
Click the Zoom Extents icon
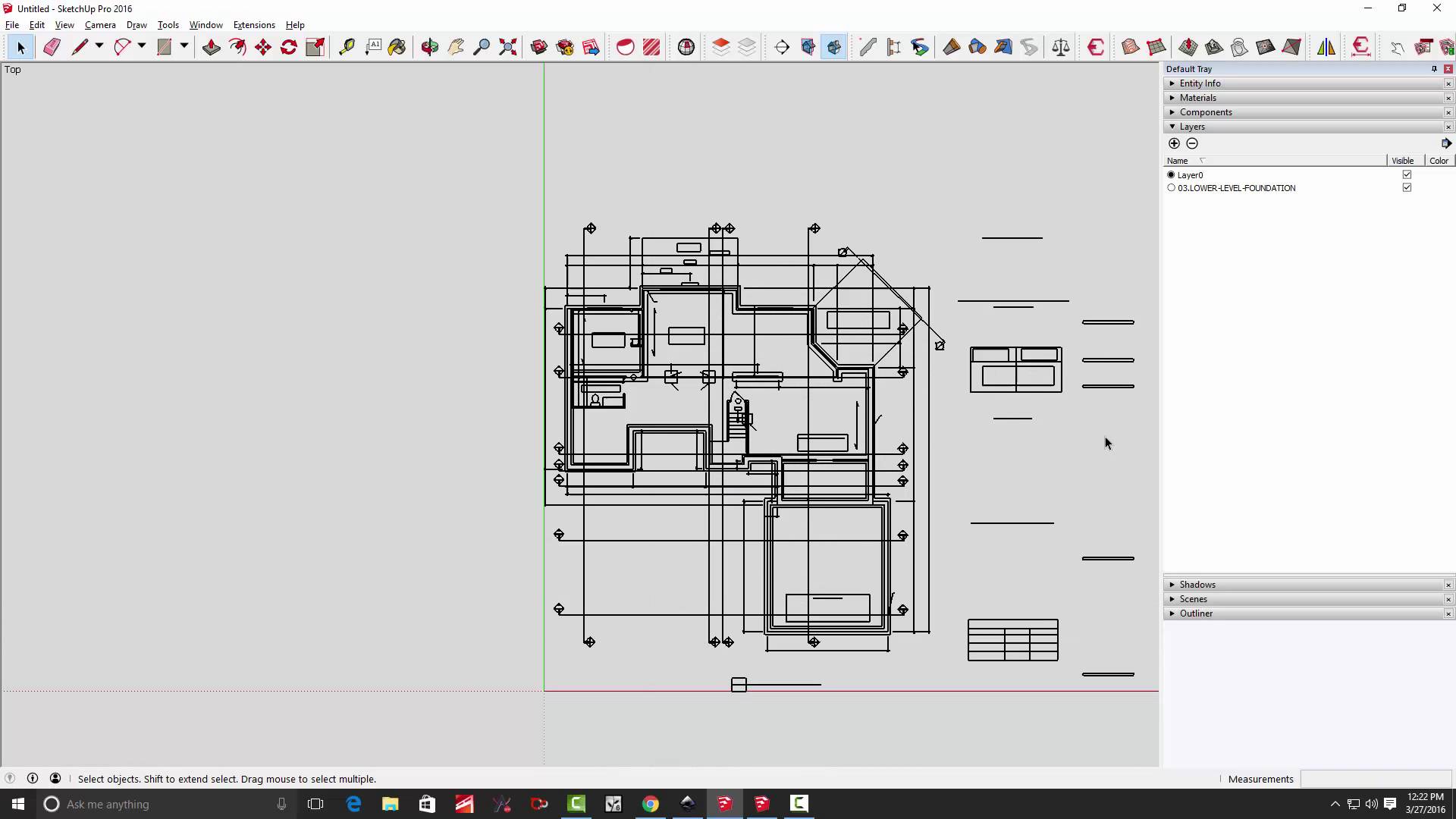508,47
